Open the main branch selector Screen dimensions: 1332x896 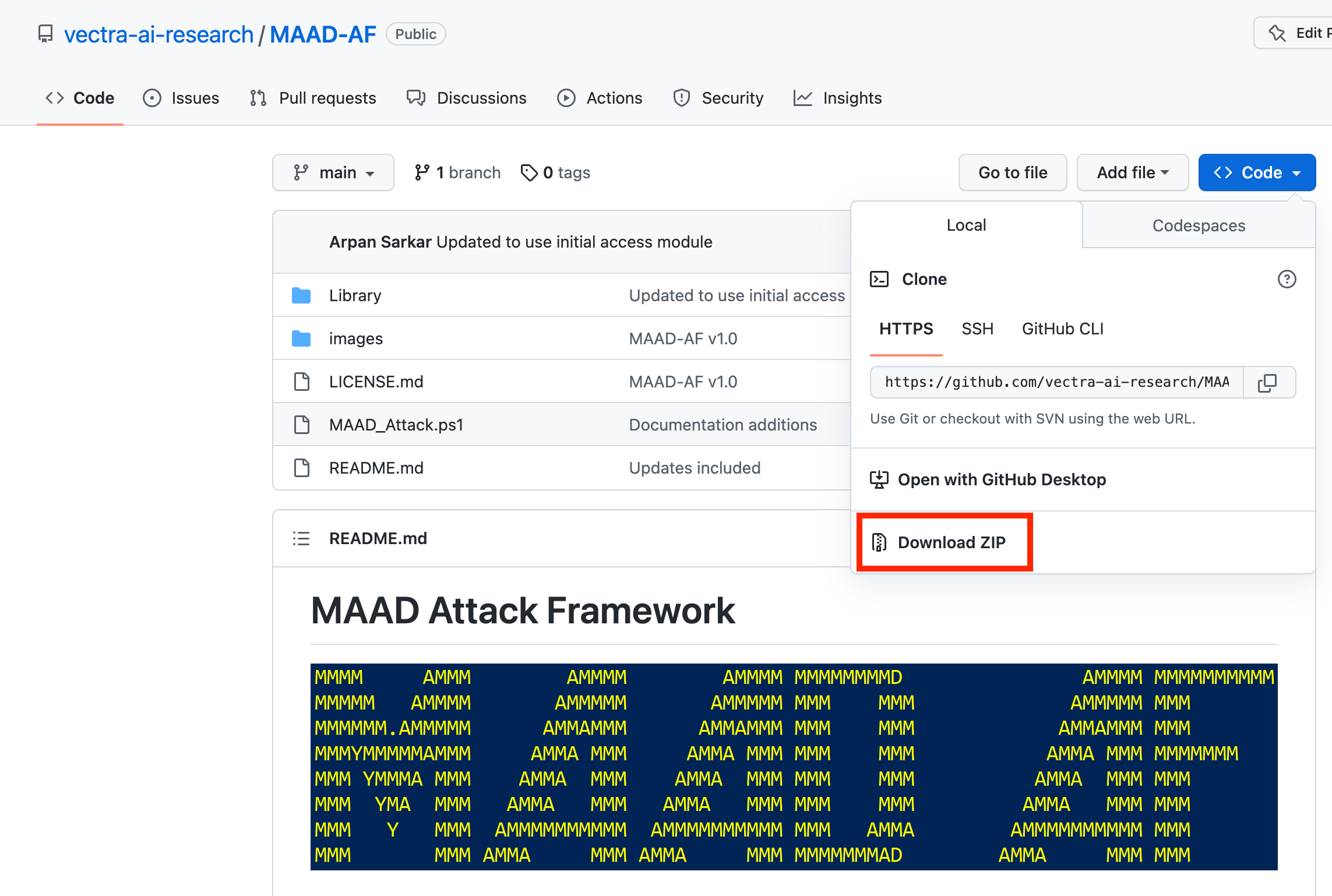[333, 172]
